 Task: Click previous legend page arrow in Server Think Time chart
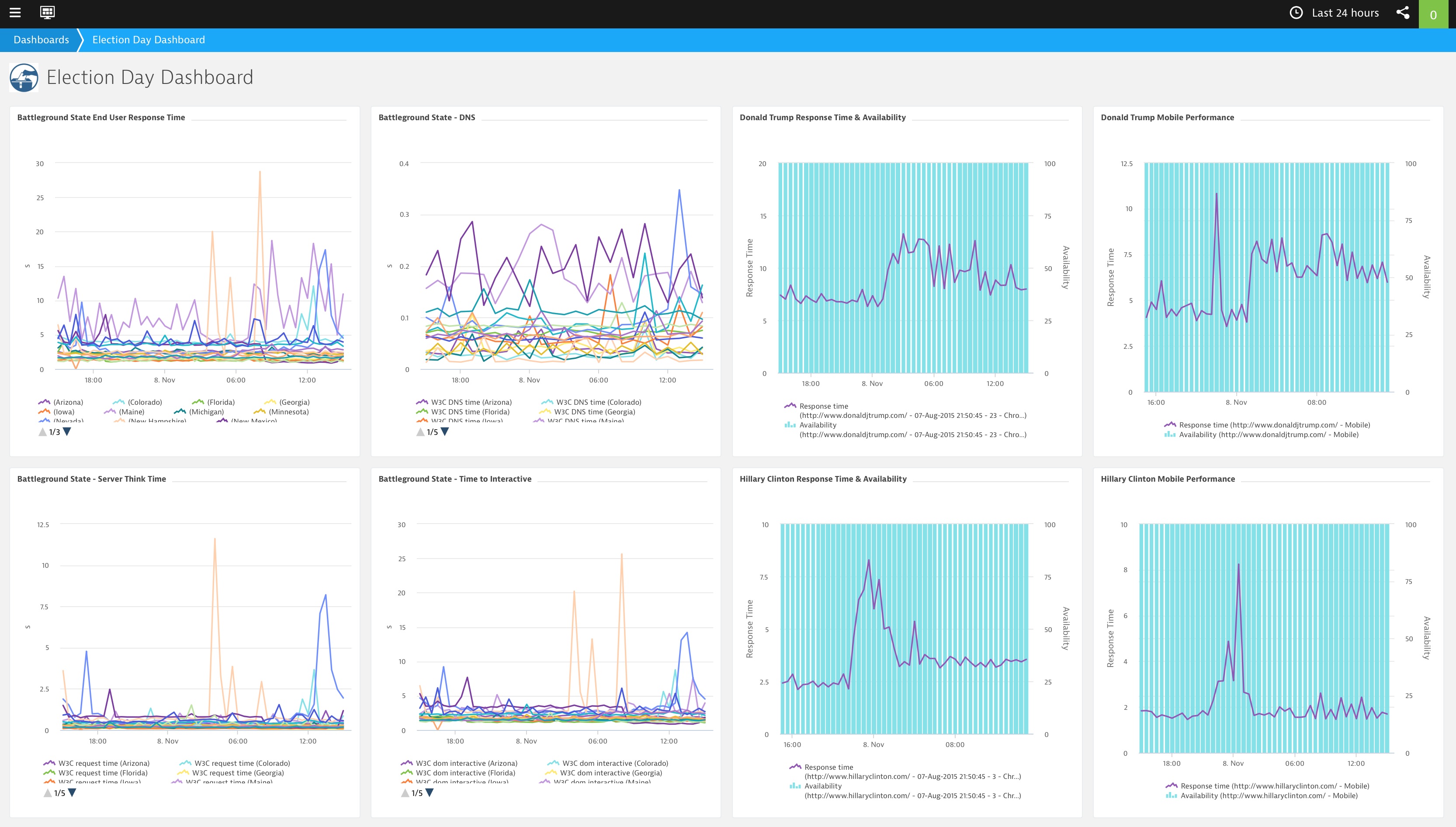tap(48, 793)
